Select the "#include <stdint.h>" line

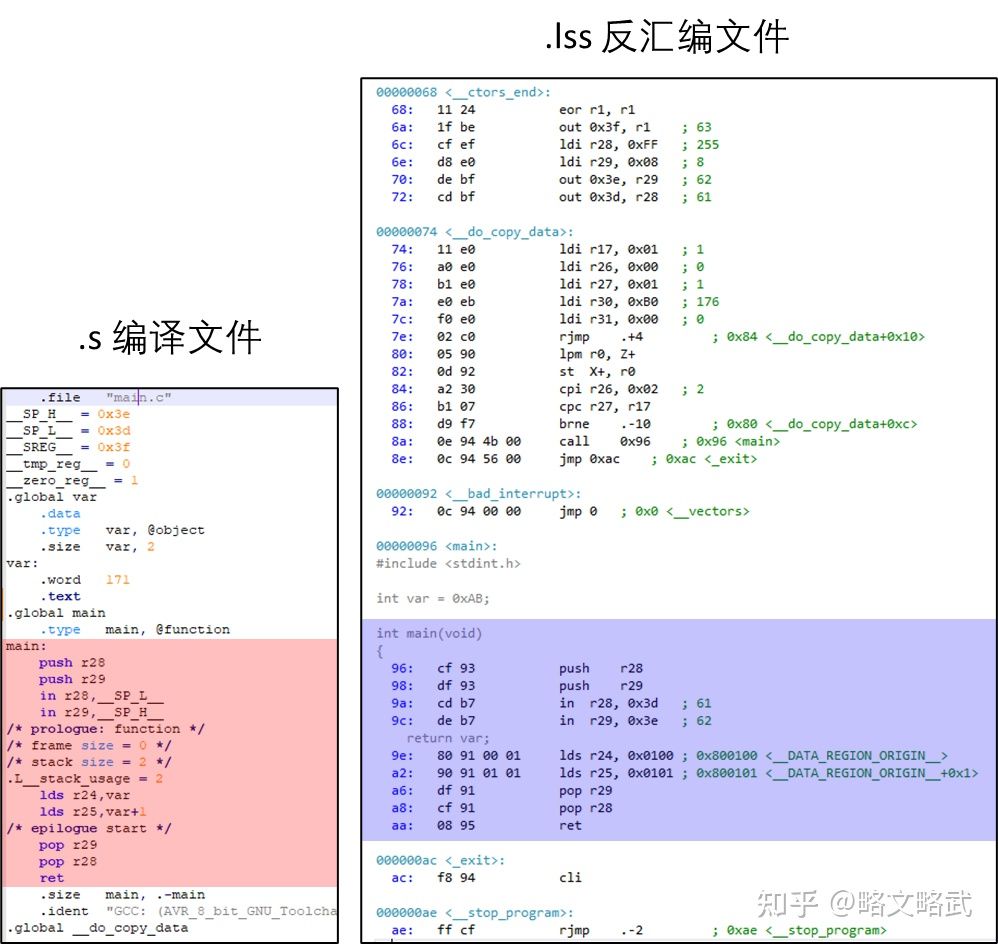448,563
